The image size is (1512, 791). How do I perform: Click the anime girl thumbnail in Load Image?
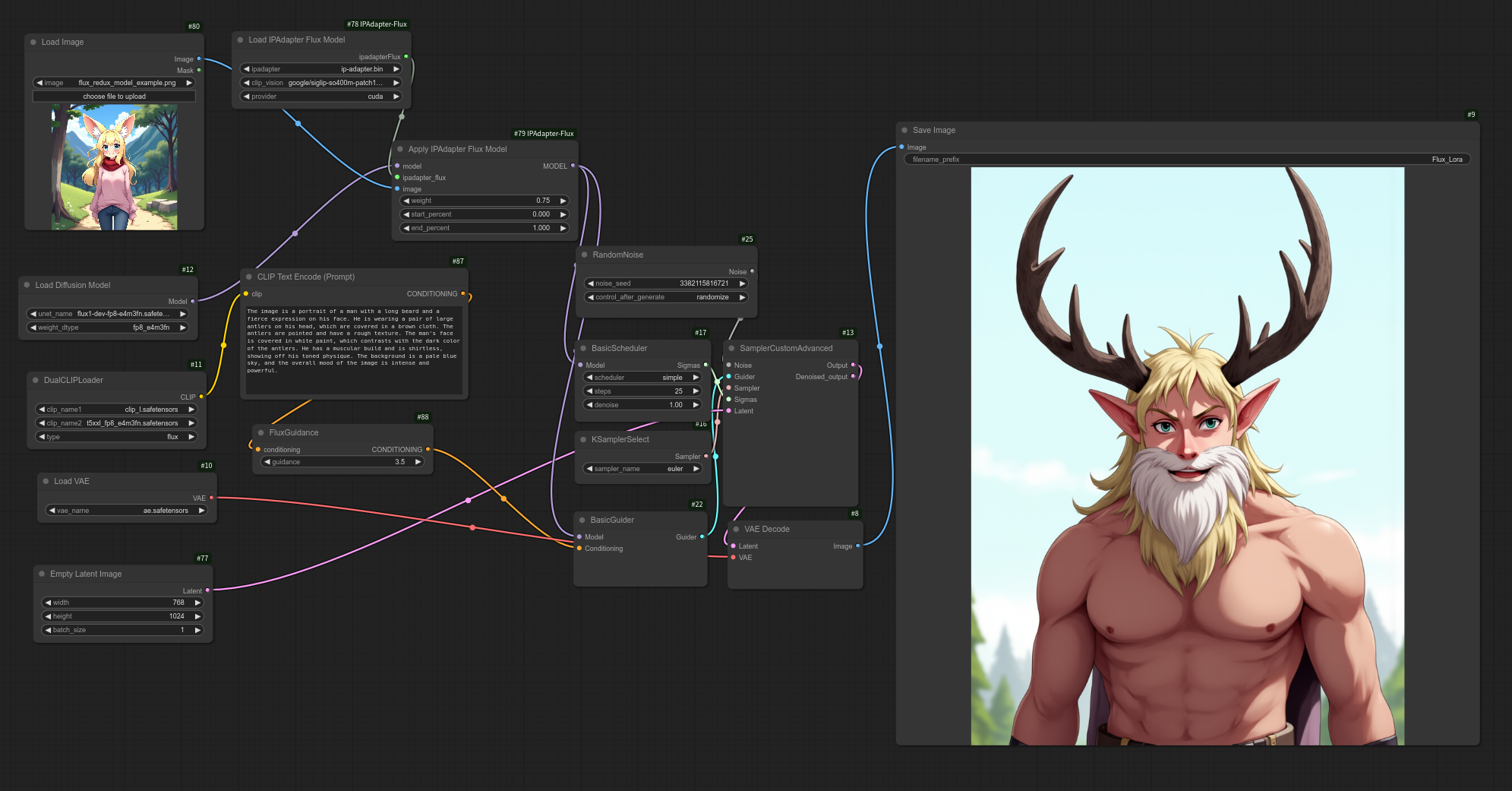[x=115, y=167]
